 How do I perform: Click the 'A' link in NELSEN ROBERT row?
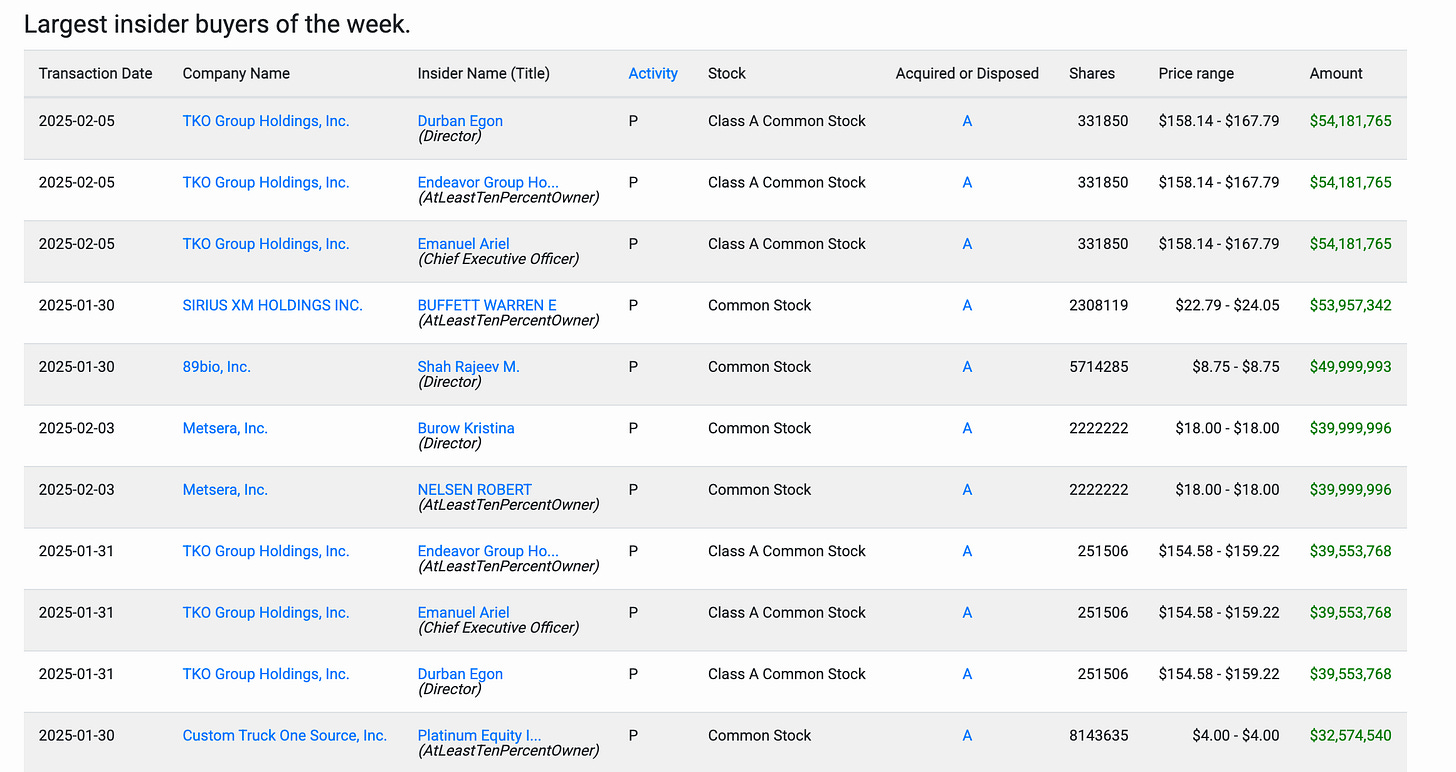(967, 490)
